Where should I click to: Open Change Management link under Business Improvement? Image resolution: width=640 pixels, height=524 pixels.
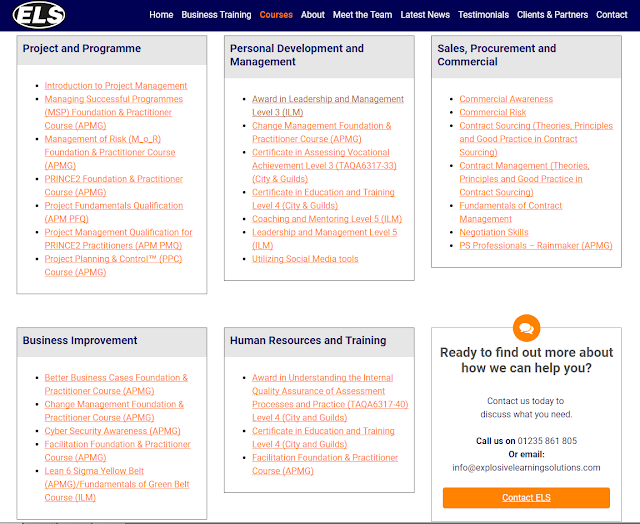click(x=114, y=411)
